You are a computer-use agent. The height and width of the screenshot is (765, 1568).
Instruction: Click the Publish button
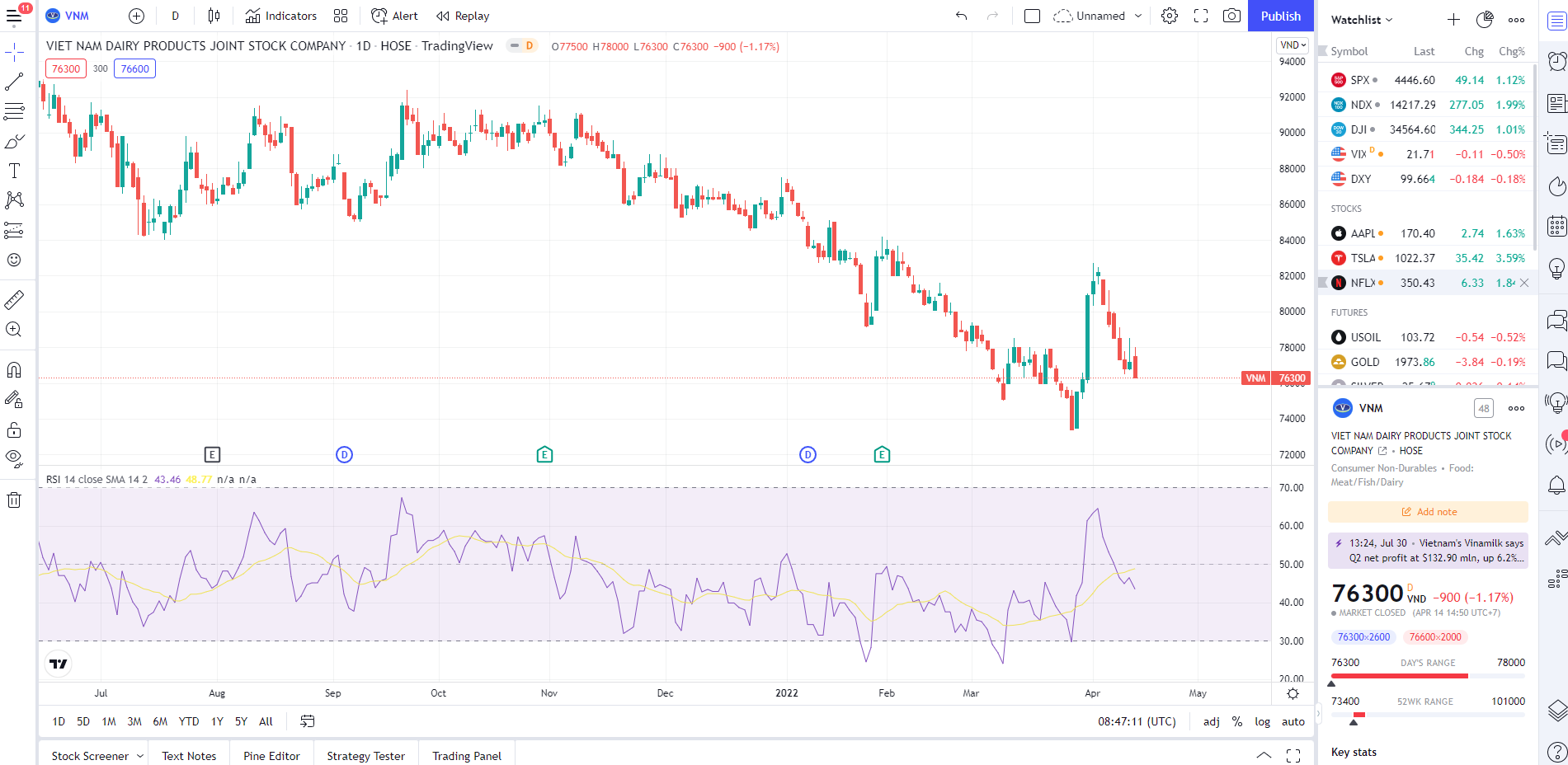(x=1280, y=16)
